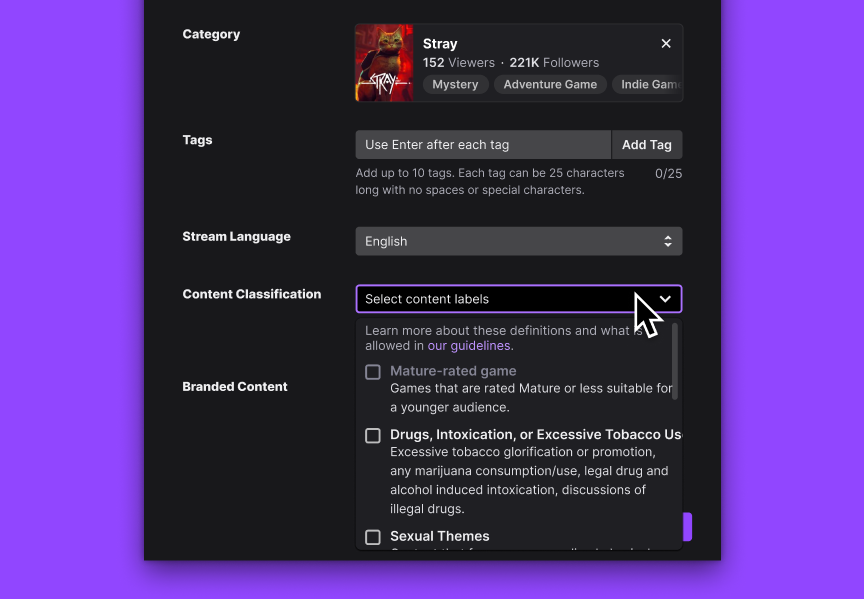Click the Stray game title text

[x=440, y=44]
